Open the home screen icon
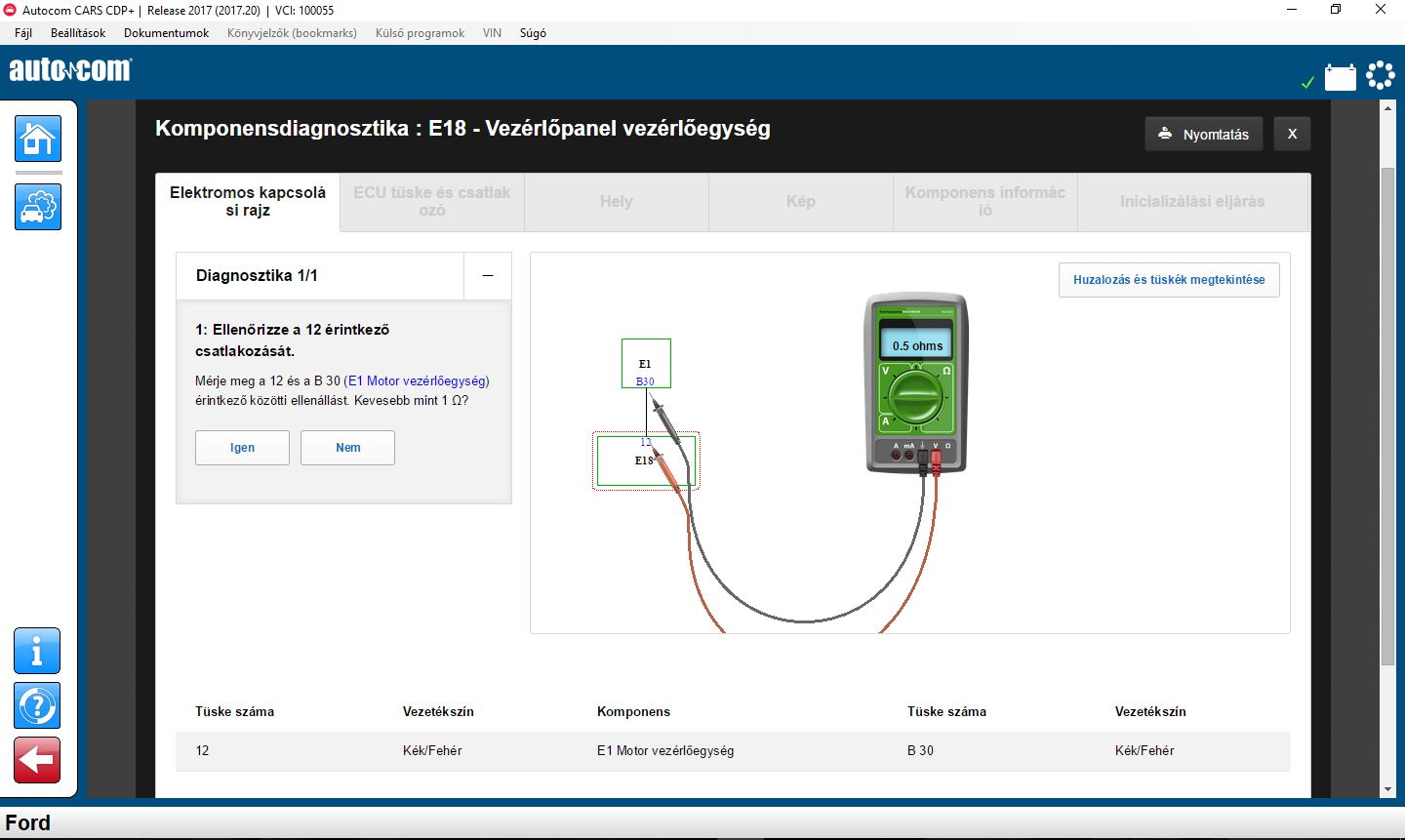This screenshot has width=1405, height=840. click(x=38, y=139)
